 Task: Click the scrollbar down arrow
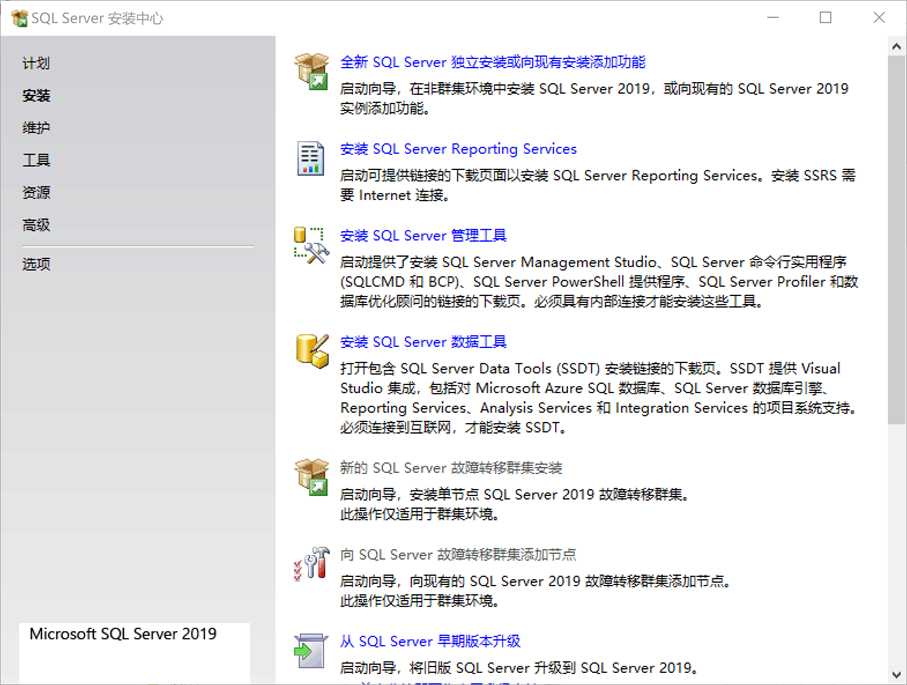[897, 675]
